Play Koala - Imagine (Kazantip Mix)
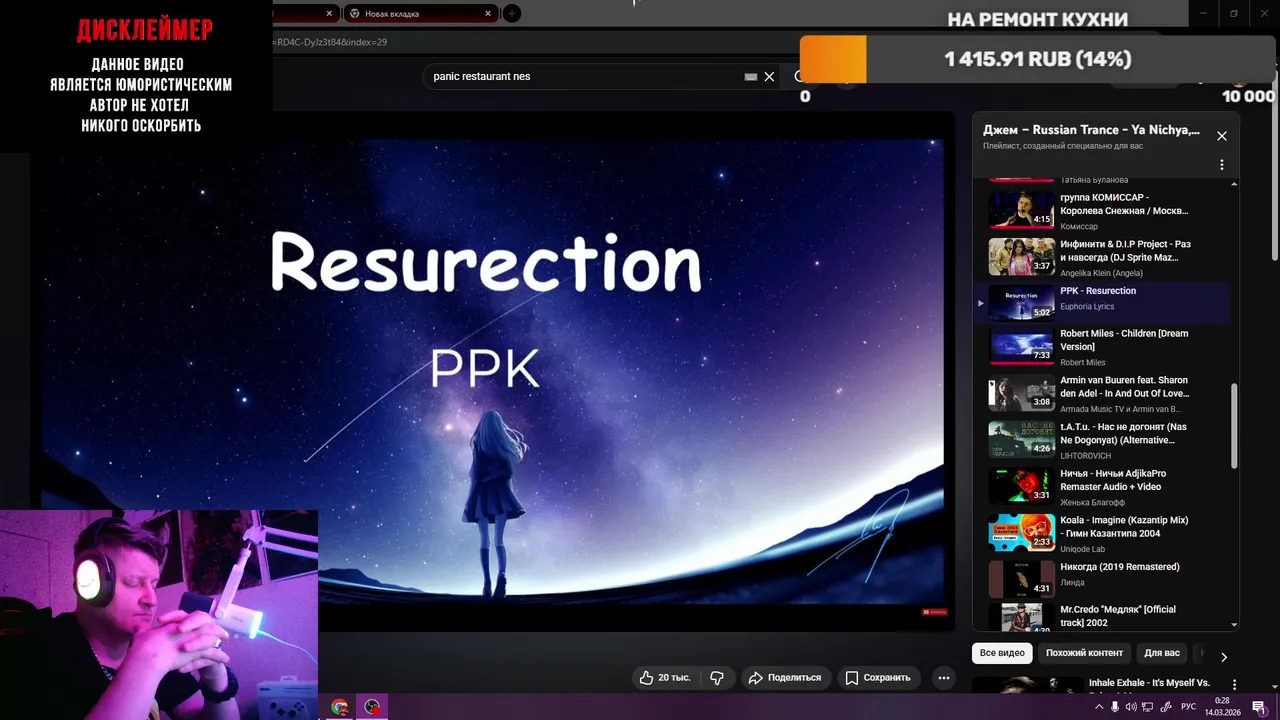This screenshot has height=720, width=1280. [1108, 533]
